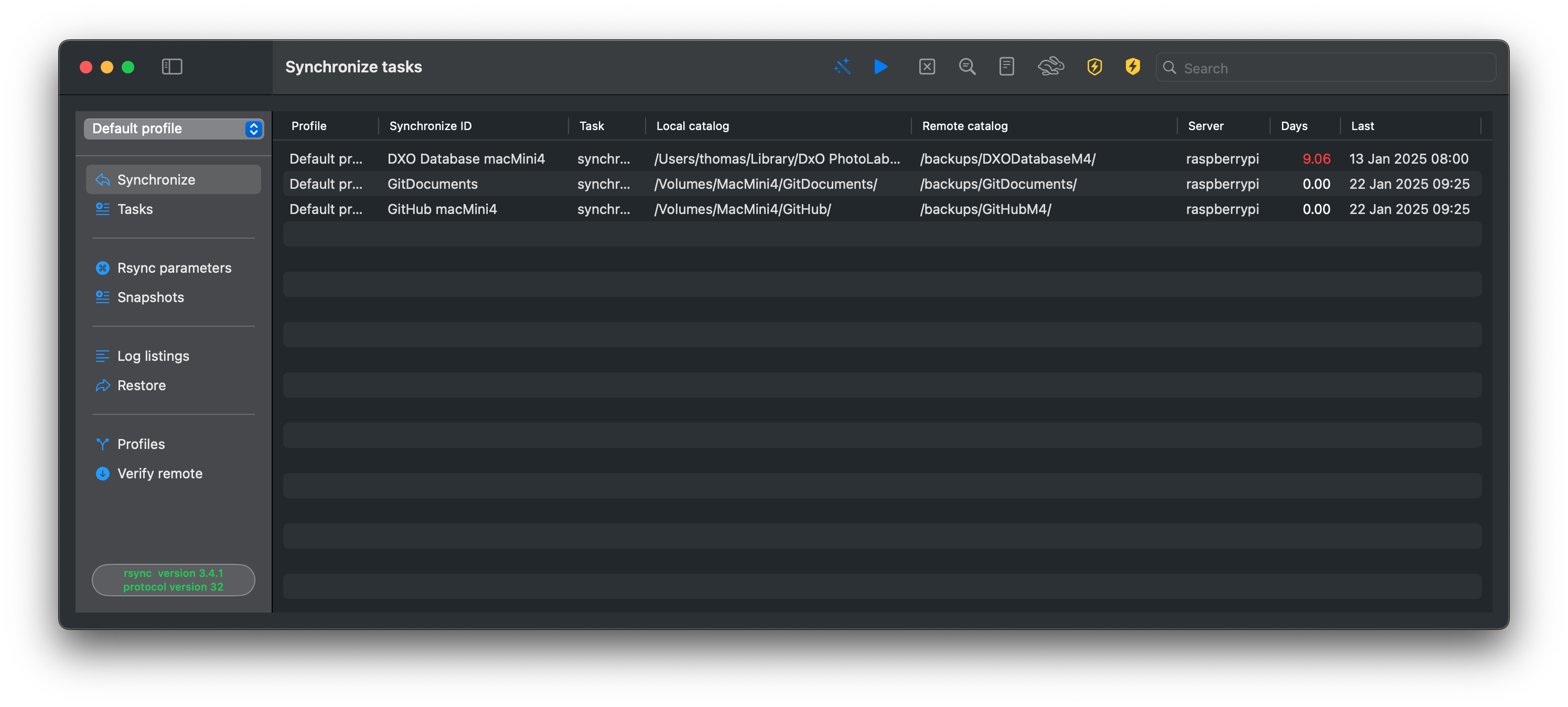Click the magic wand estimate icon
The image size is (1568, 707).
click(x=842, y=67)
